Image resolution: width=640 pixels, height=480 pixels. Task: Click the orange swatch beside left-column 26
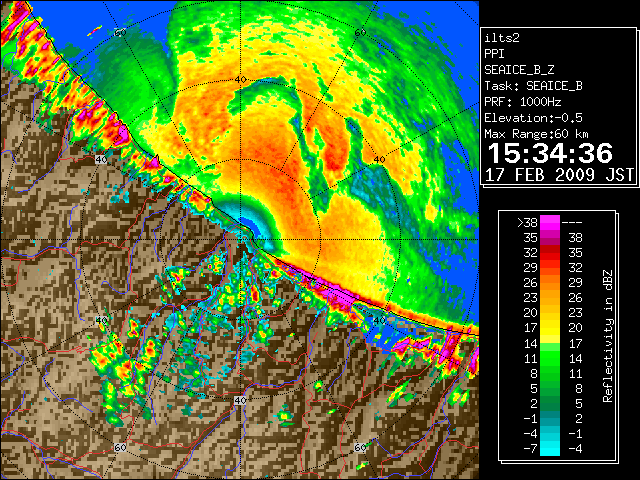tap(550, 283)
